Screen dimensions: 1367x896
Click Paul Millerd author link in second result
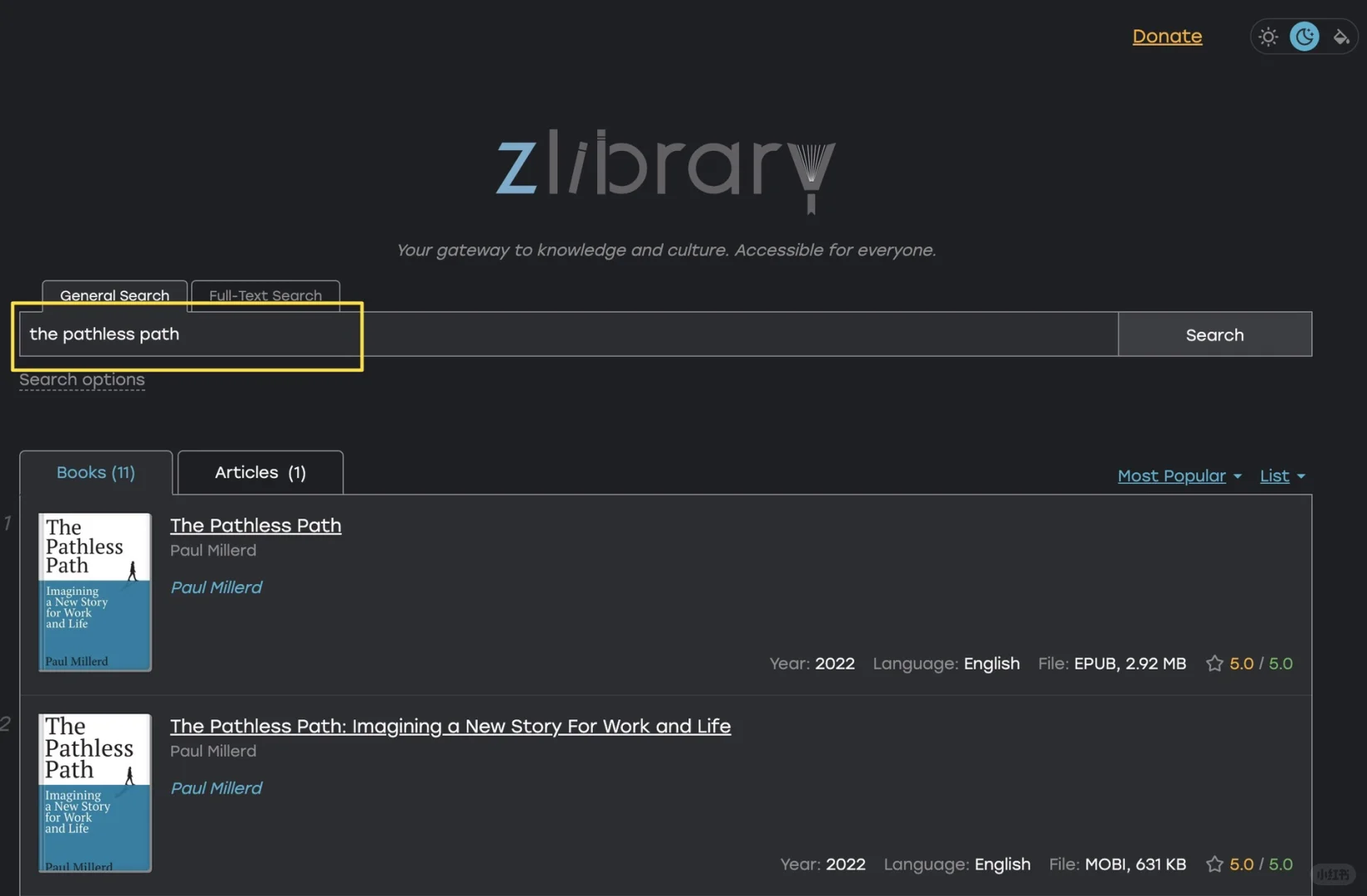click(216, 788)
